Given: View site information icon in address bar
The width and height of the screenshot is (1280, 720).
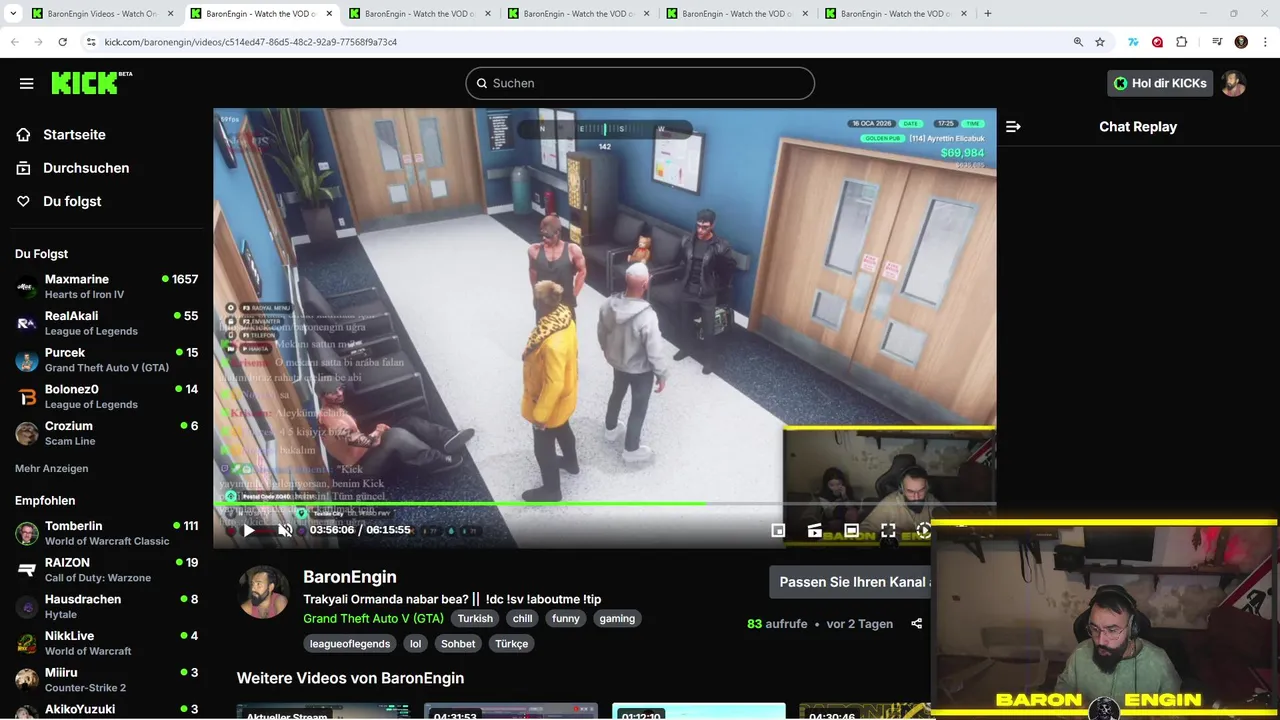Looking at the screenshot, I should point(91,42).
